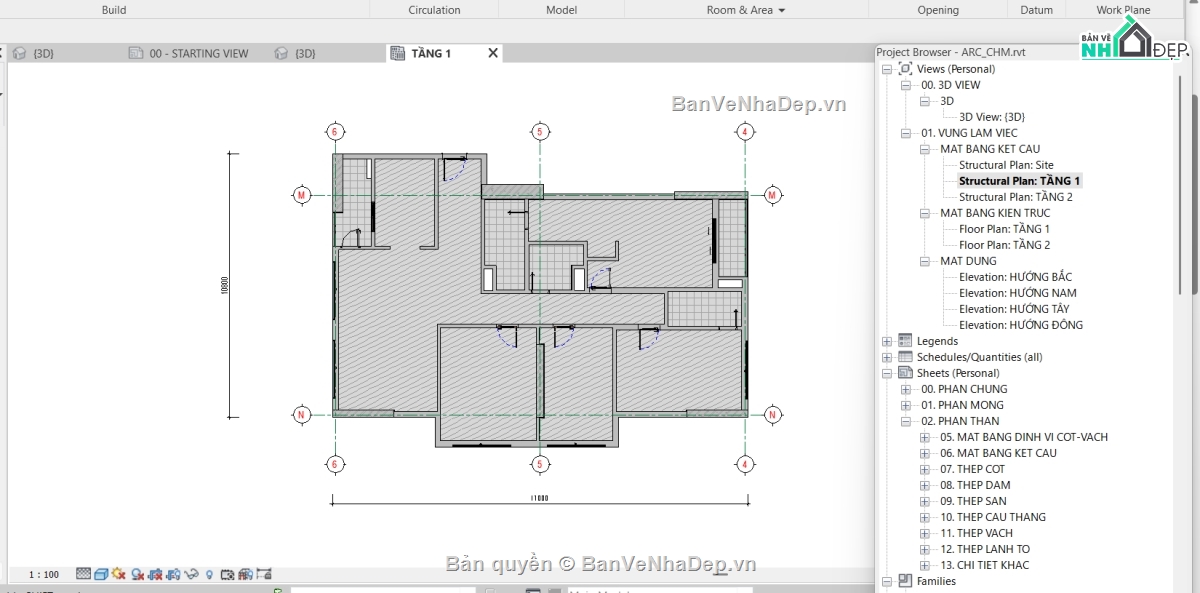
Task: Open the 1 : 100 view scale selector
Action: [44, 575]
